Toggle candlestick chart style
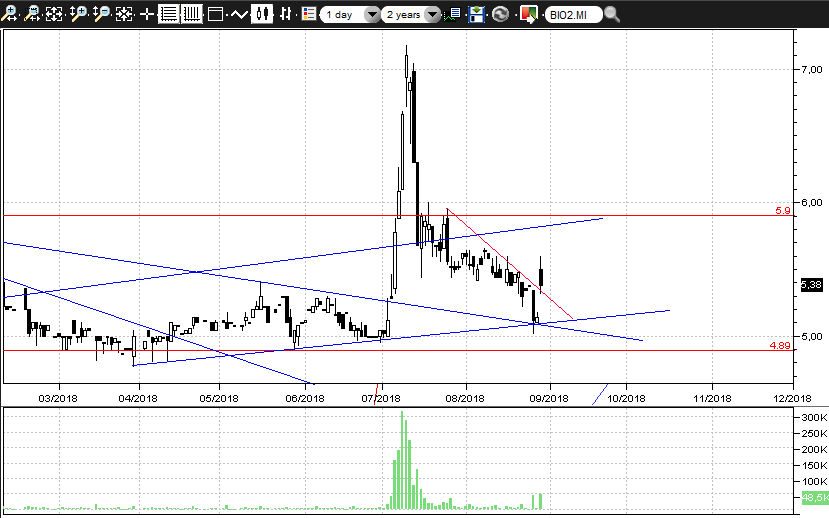The height and width of the screenshot is (518, 829). click(263, 14)
